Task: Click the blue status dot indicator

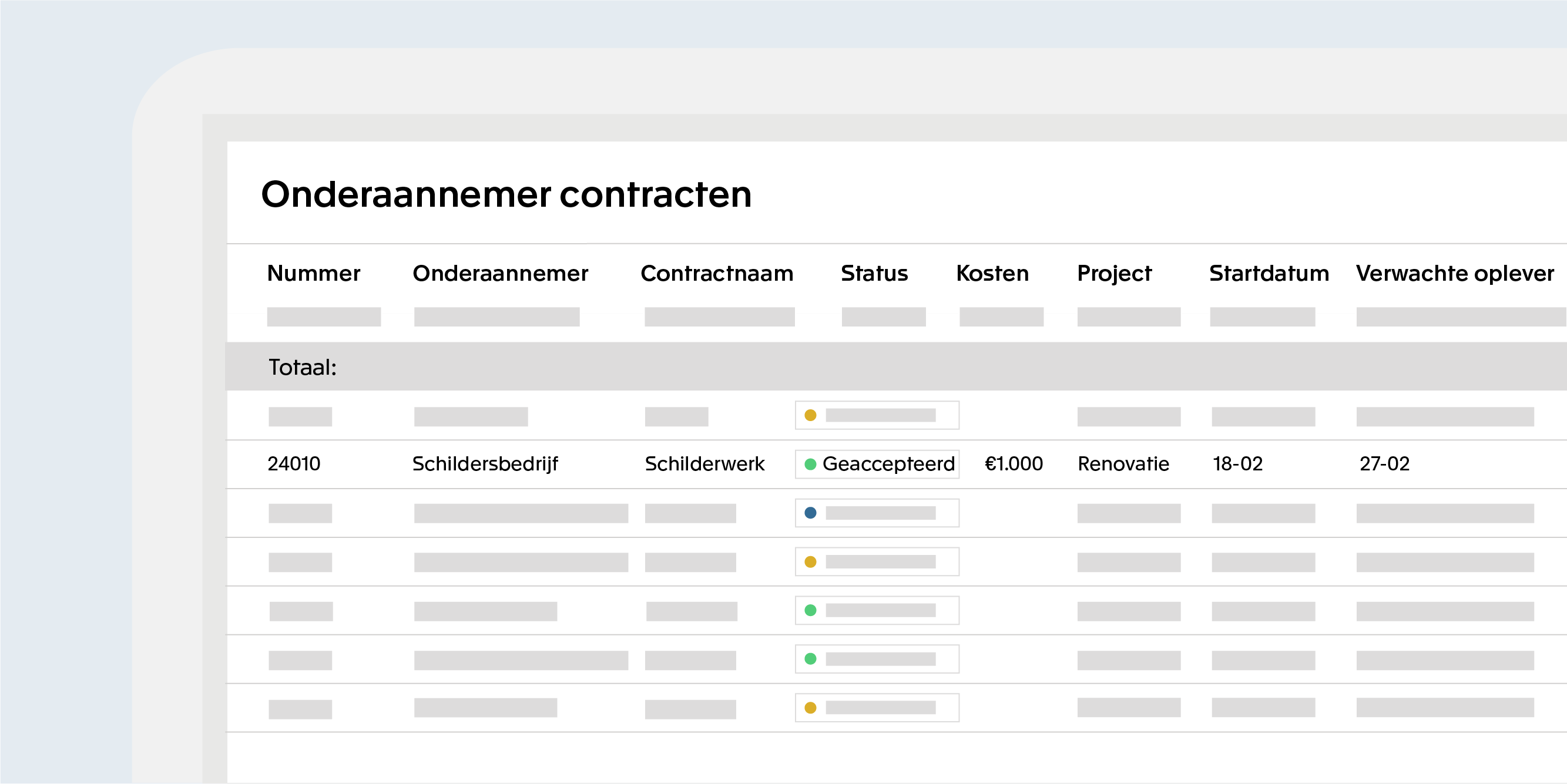Action: pyautogui.click(x=810, y=513)
